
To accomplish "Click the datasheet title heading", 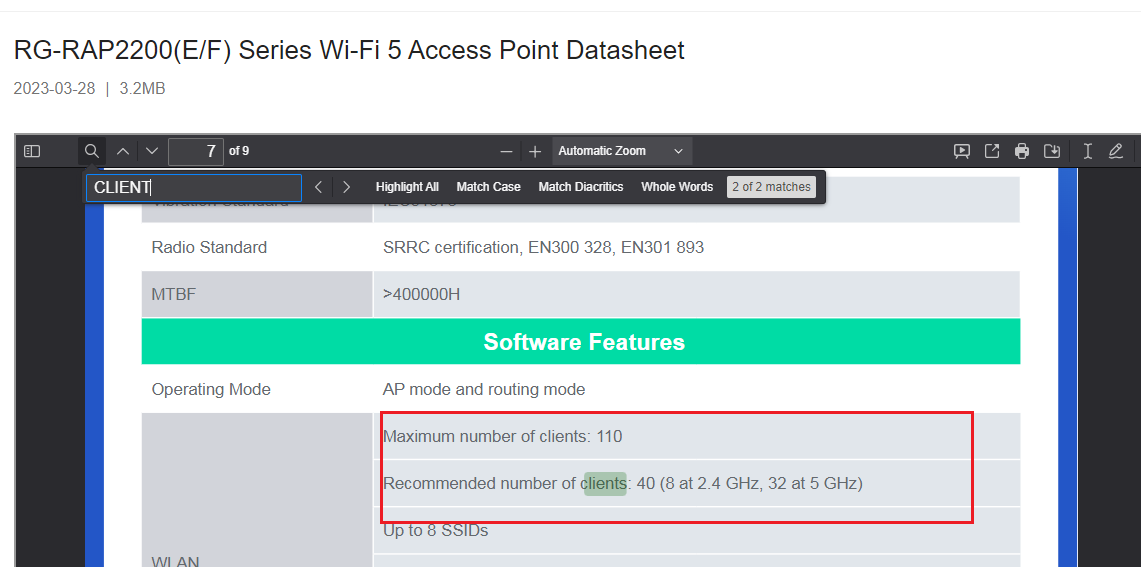I will tap(349, 50).
